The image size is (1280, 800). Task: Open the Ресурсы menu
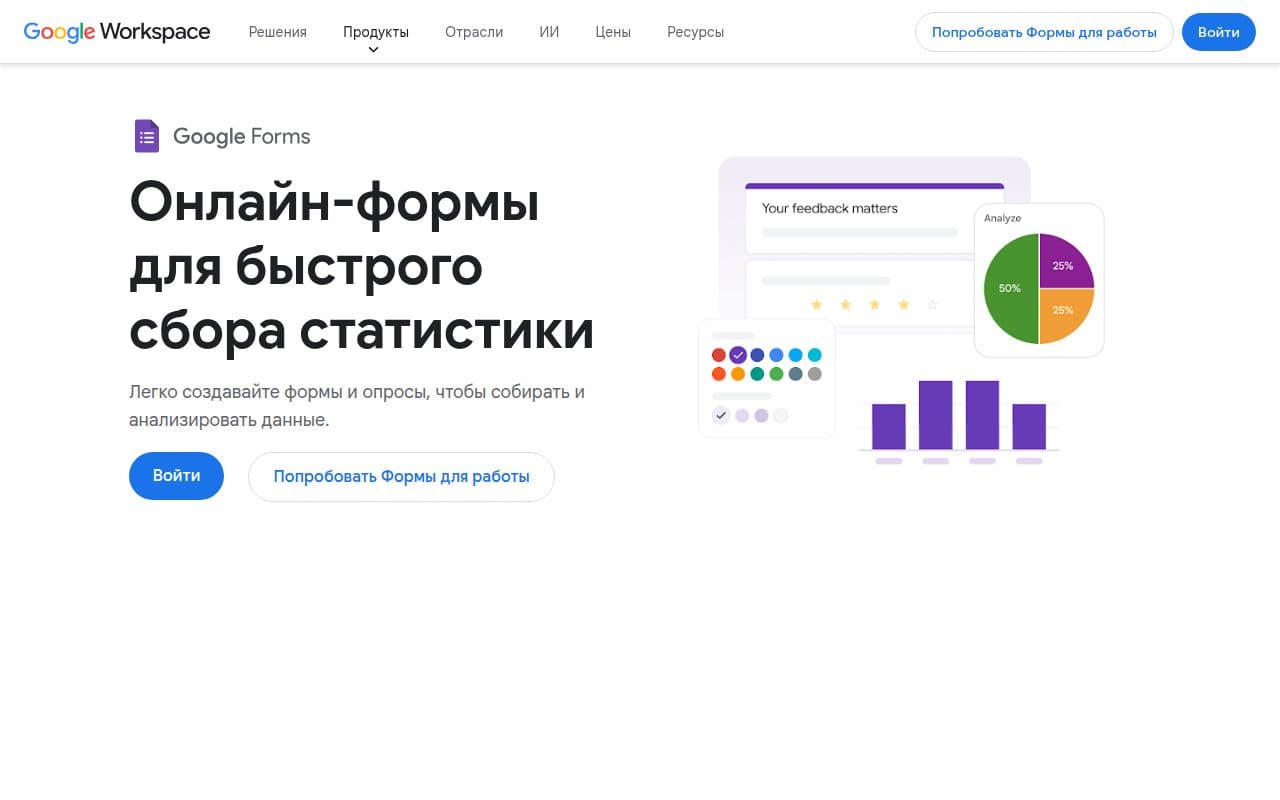coord(696,32)
